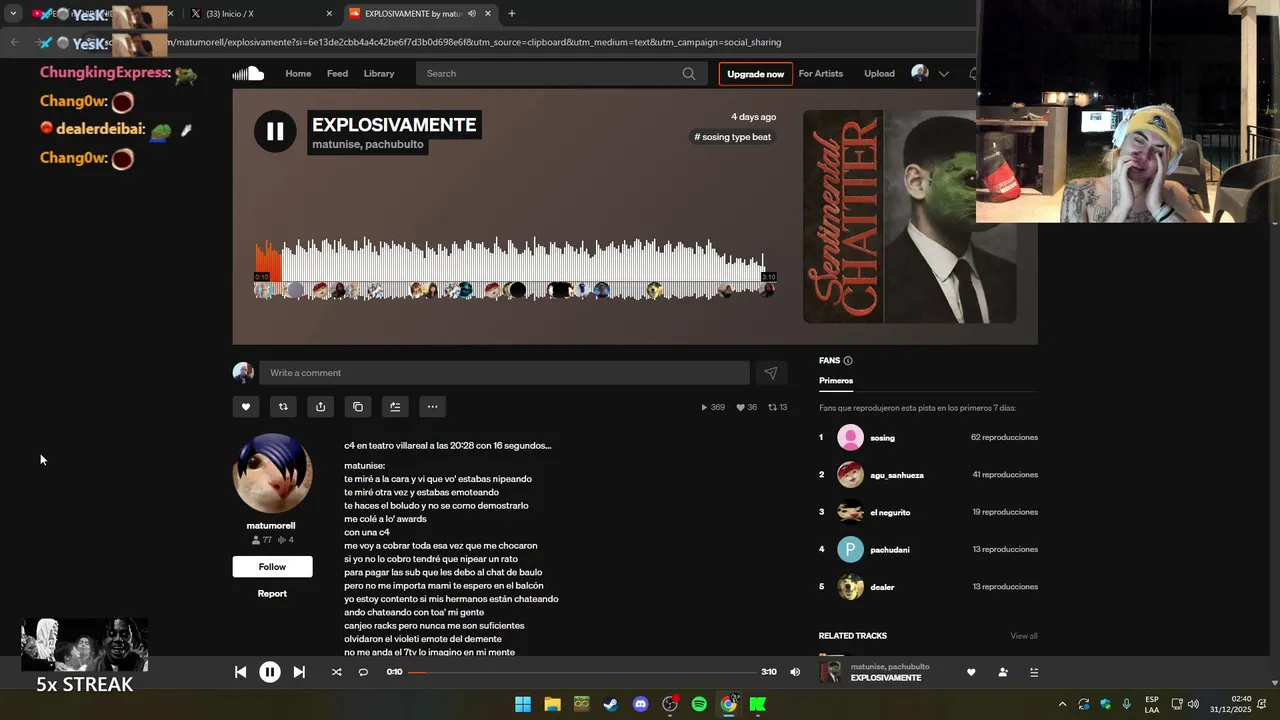1280x720 pixels.
Task: Send comment with the paper plane icon
Action: click(x=771, y=373)
